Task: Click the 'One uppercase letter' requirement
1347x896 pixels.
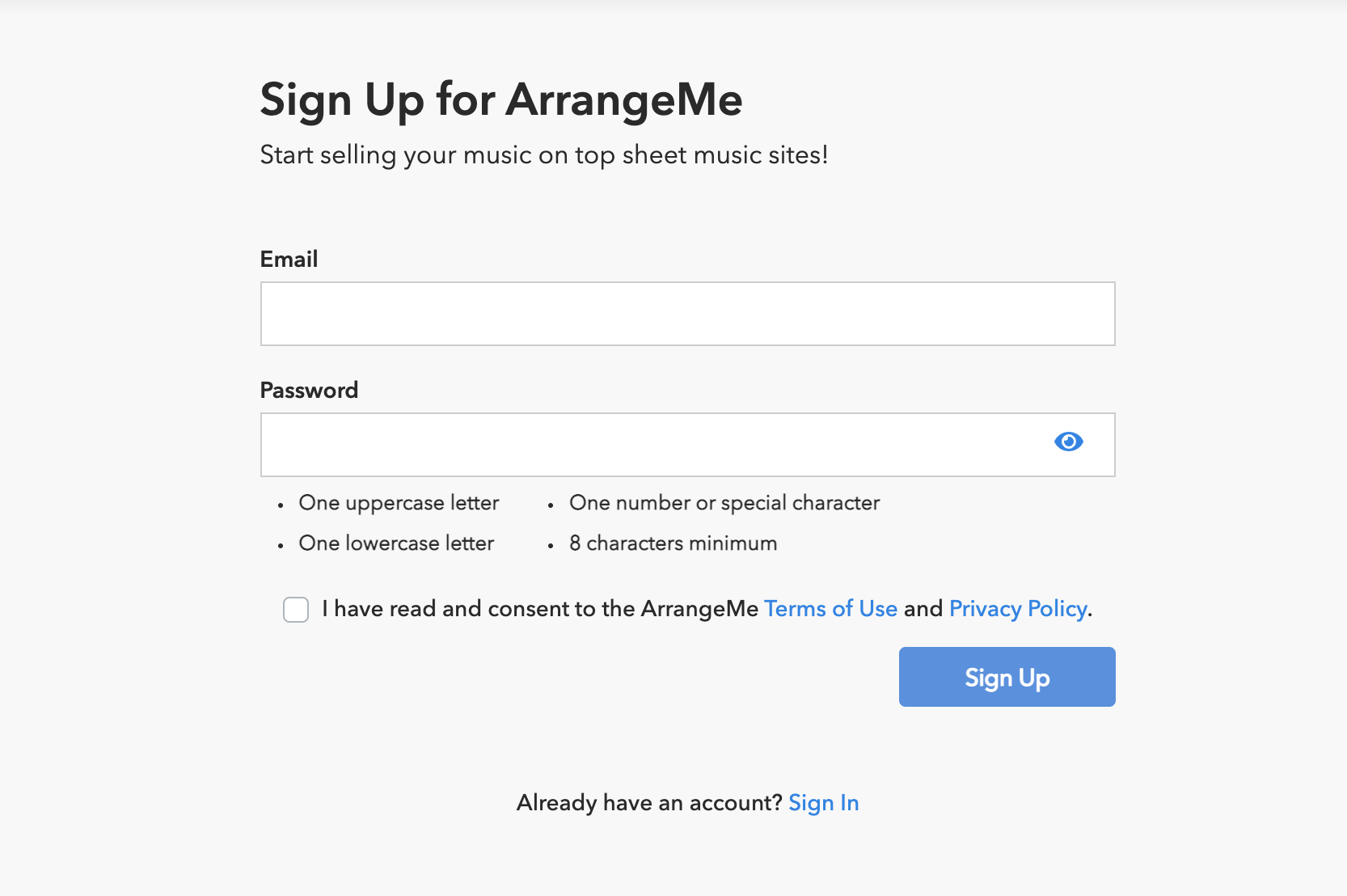Action: coord(399,503)
